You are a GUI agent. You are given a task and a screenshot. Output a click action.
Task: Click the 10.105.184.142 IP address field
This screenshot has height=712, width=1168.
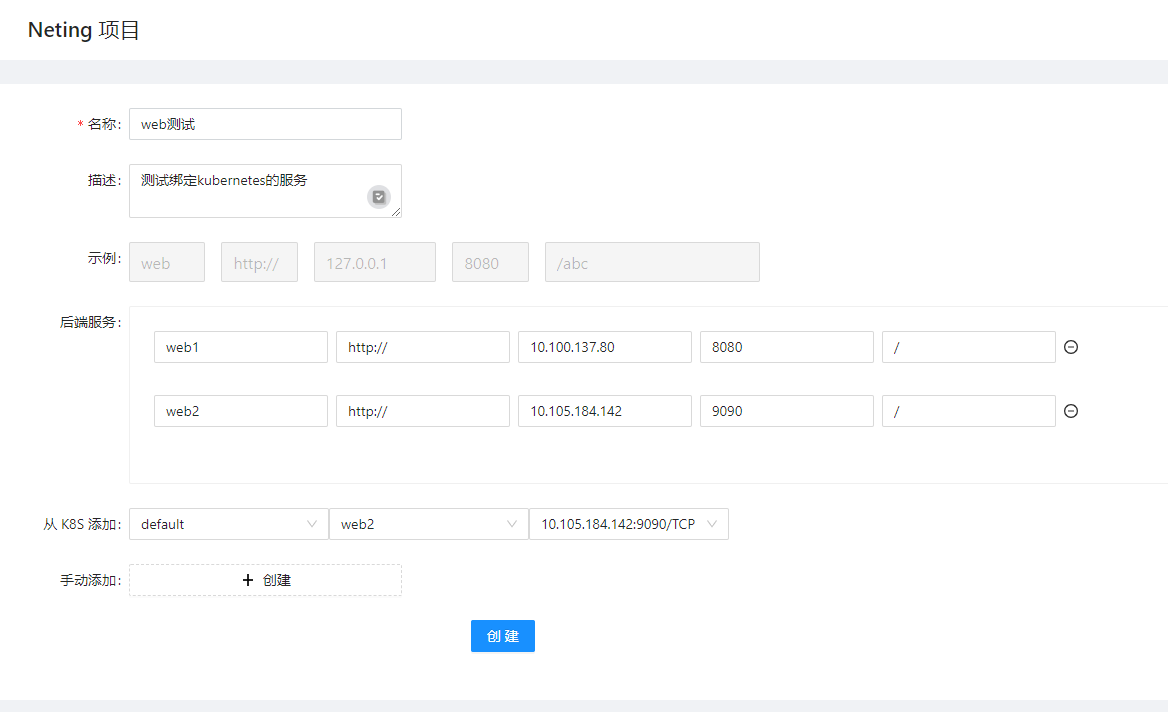click(x=604, y=411)
